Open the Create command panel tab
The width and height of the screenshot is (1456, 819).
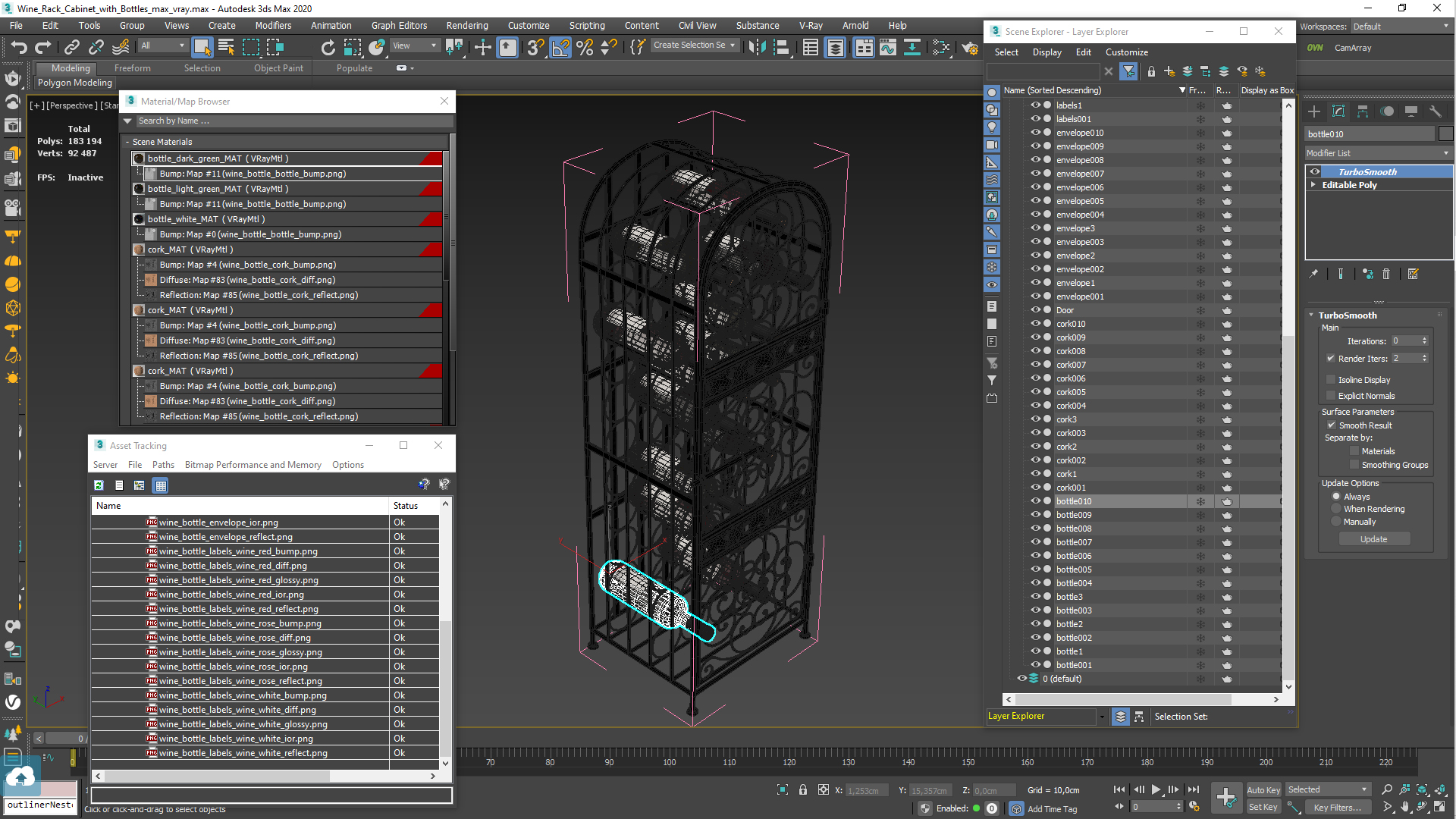pyautogui.click(x=1314, y=111)
